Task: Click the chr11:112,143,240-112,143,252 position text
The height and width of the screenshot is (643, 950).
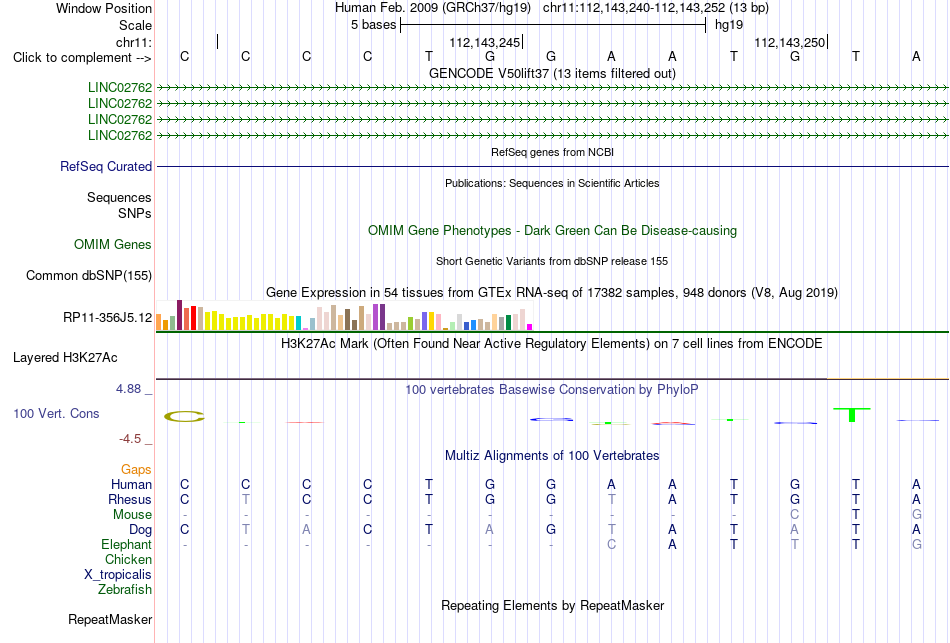Action: point(656,8)
